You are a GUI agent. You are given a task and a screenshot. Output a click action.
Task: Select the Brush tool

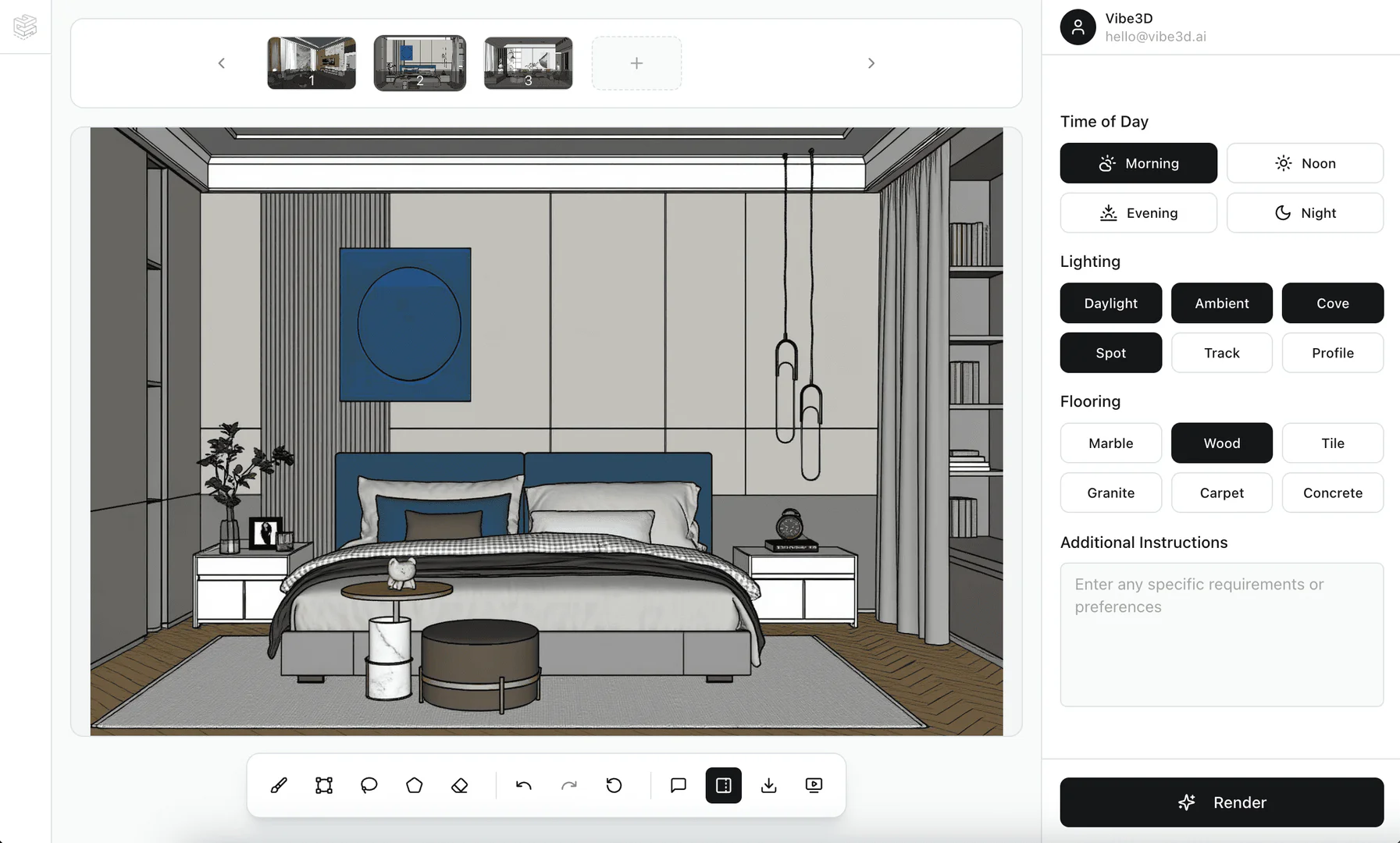pyautogui.click(x=280, y=785)
